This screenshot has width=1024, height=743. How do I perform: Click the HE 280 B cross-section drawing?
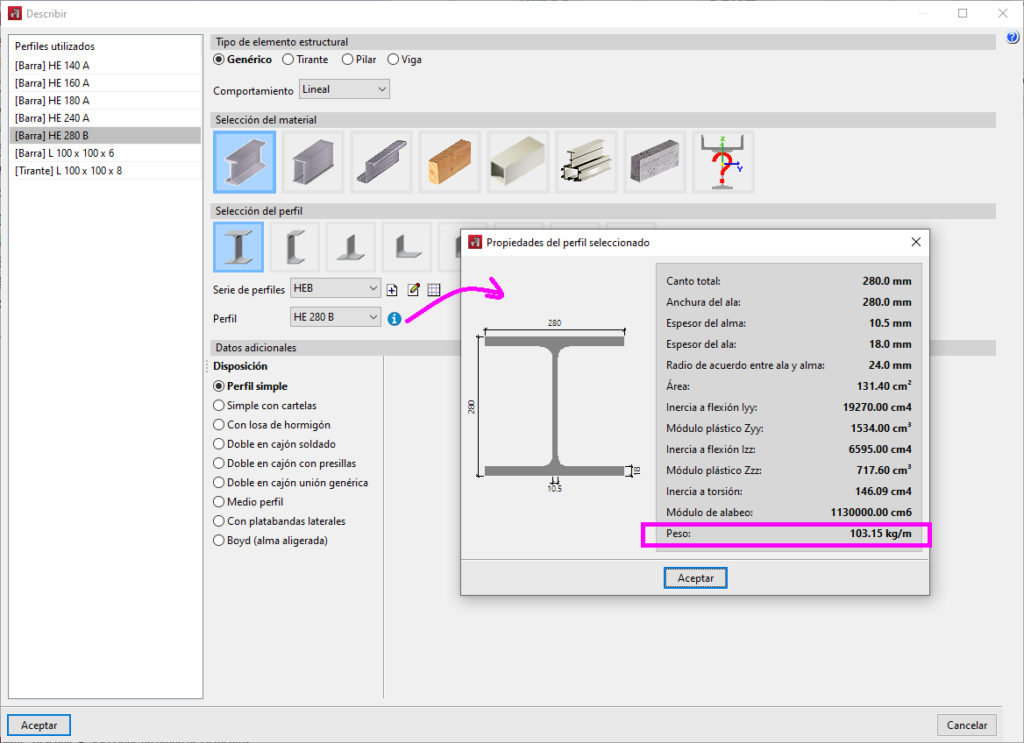[555, 406]
